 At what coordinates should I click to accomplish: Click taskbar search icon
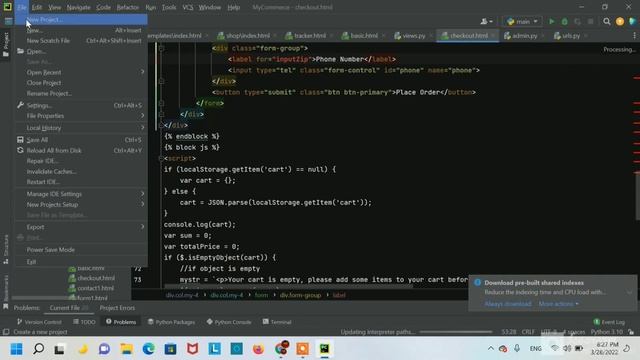38,349
